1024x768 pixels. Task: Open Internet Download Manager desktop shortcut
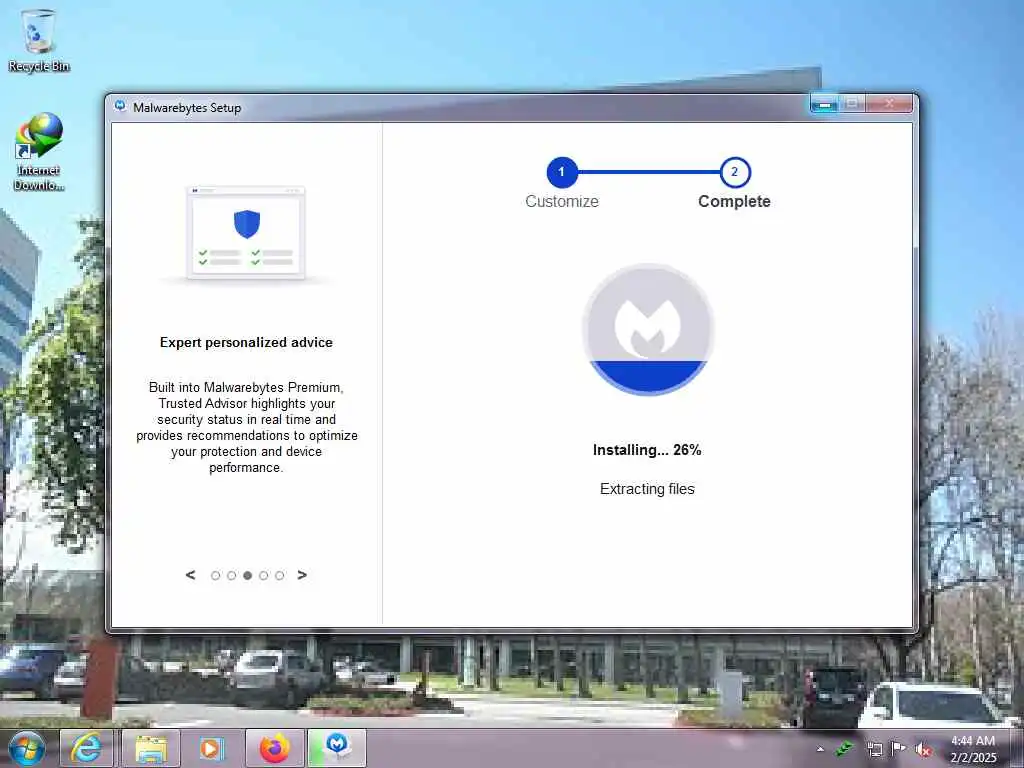39,152
